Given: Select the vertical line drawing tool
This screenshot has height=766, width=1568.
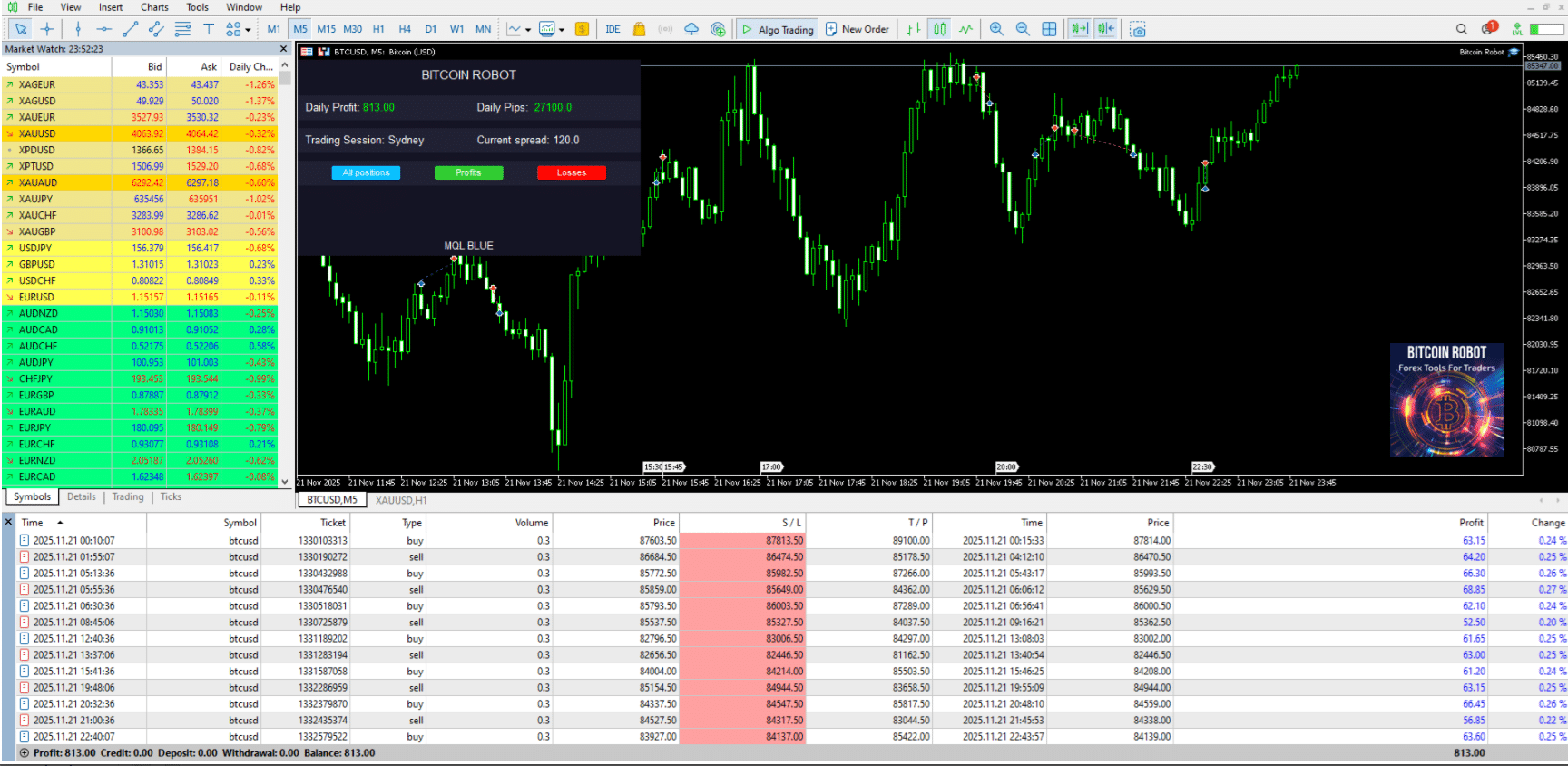Looking at the screenshot, I should [78, 29].
